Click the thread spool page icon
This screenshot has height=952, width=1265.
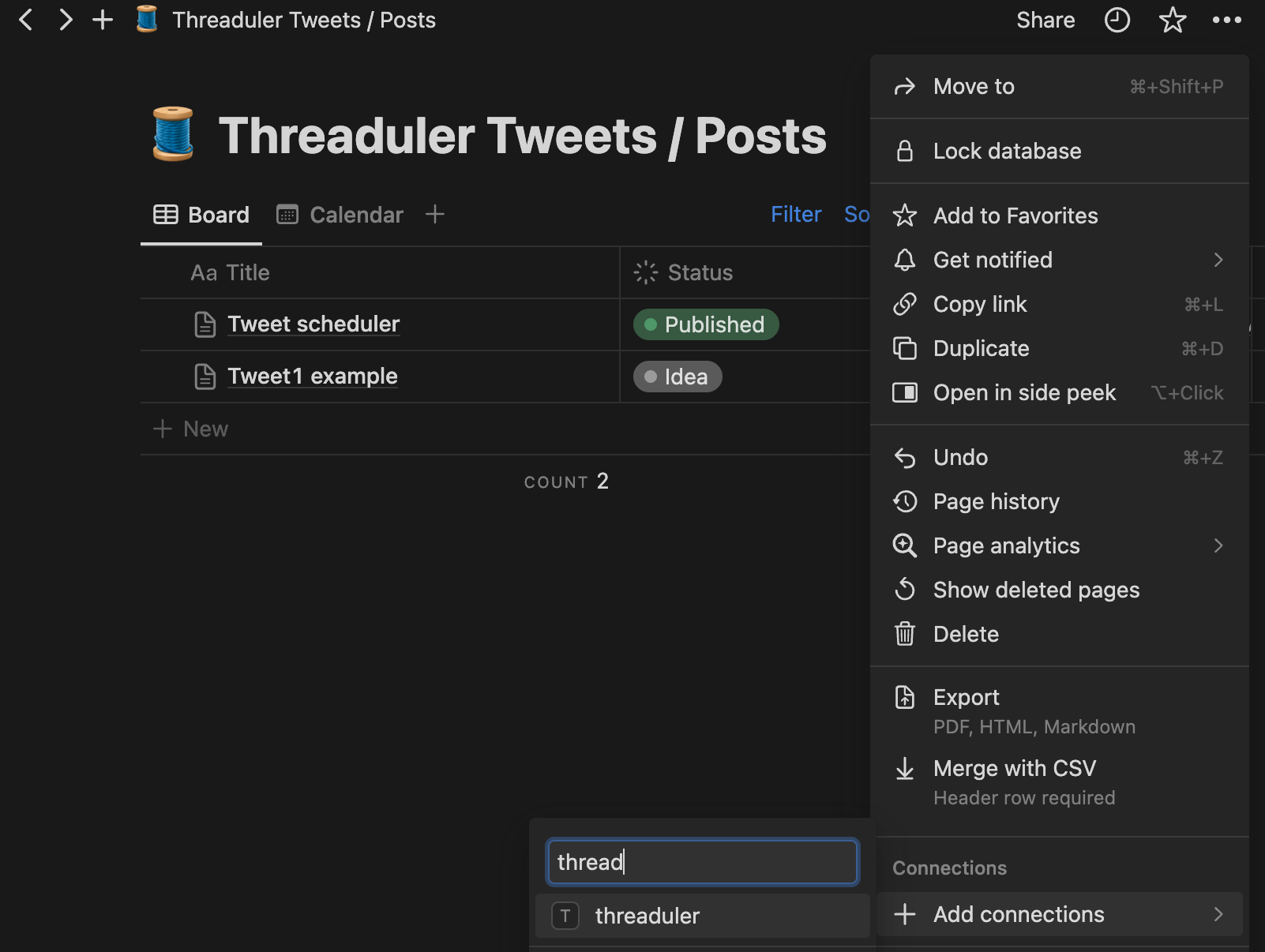(173, 134)
